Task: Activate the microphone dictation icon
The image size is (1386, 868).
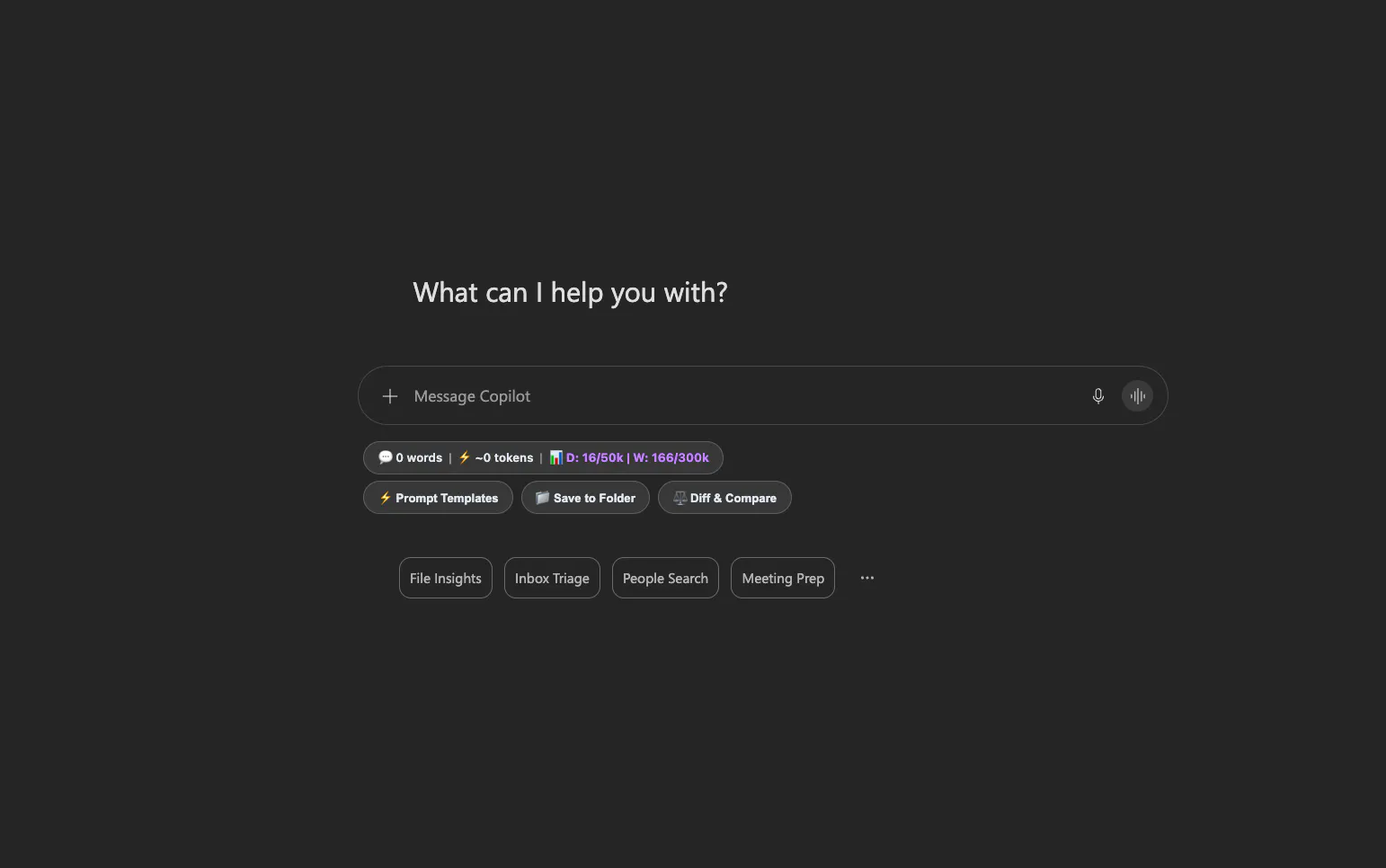Action: pyautogui.click(x=1098, y=396)
